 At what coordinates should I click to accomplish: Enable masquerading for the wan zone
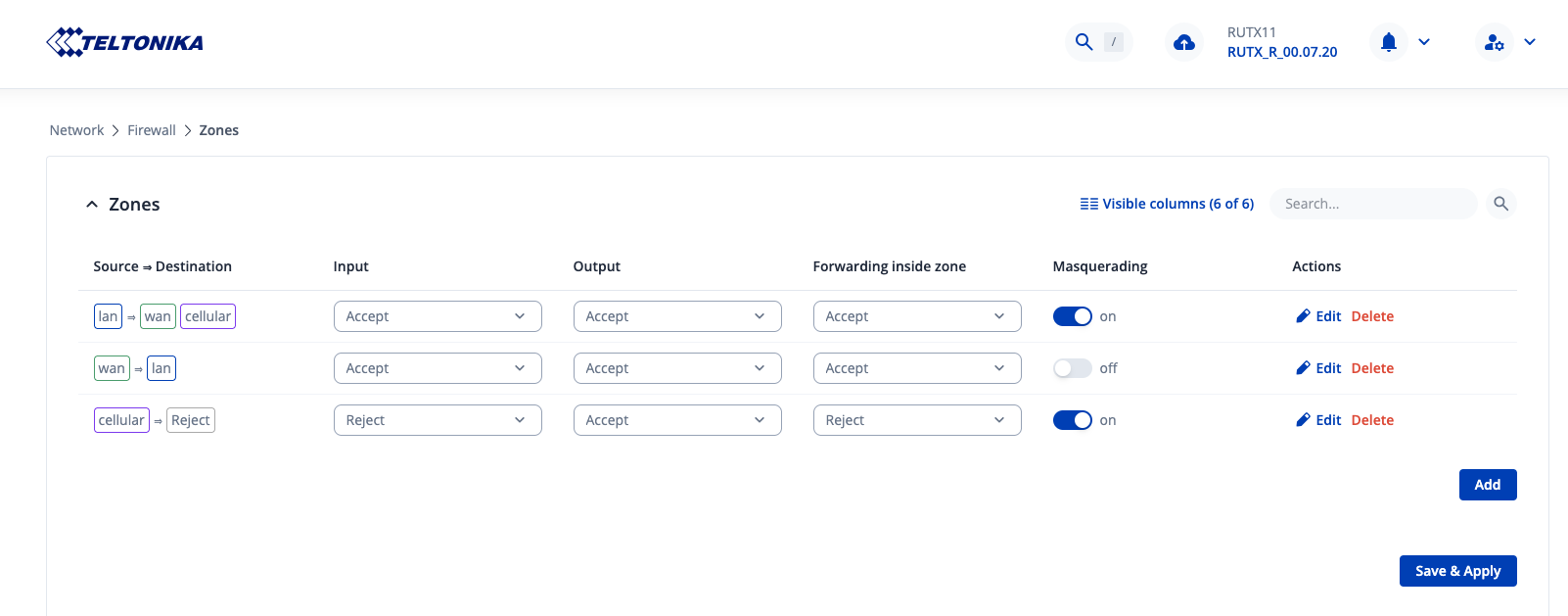(x=1072, y=368)
